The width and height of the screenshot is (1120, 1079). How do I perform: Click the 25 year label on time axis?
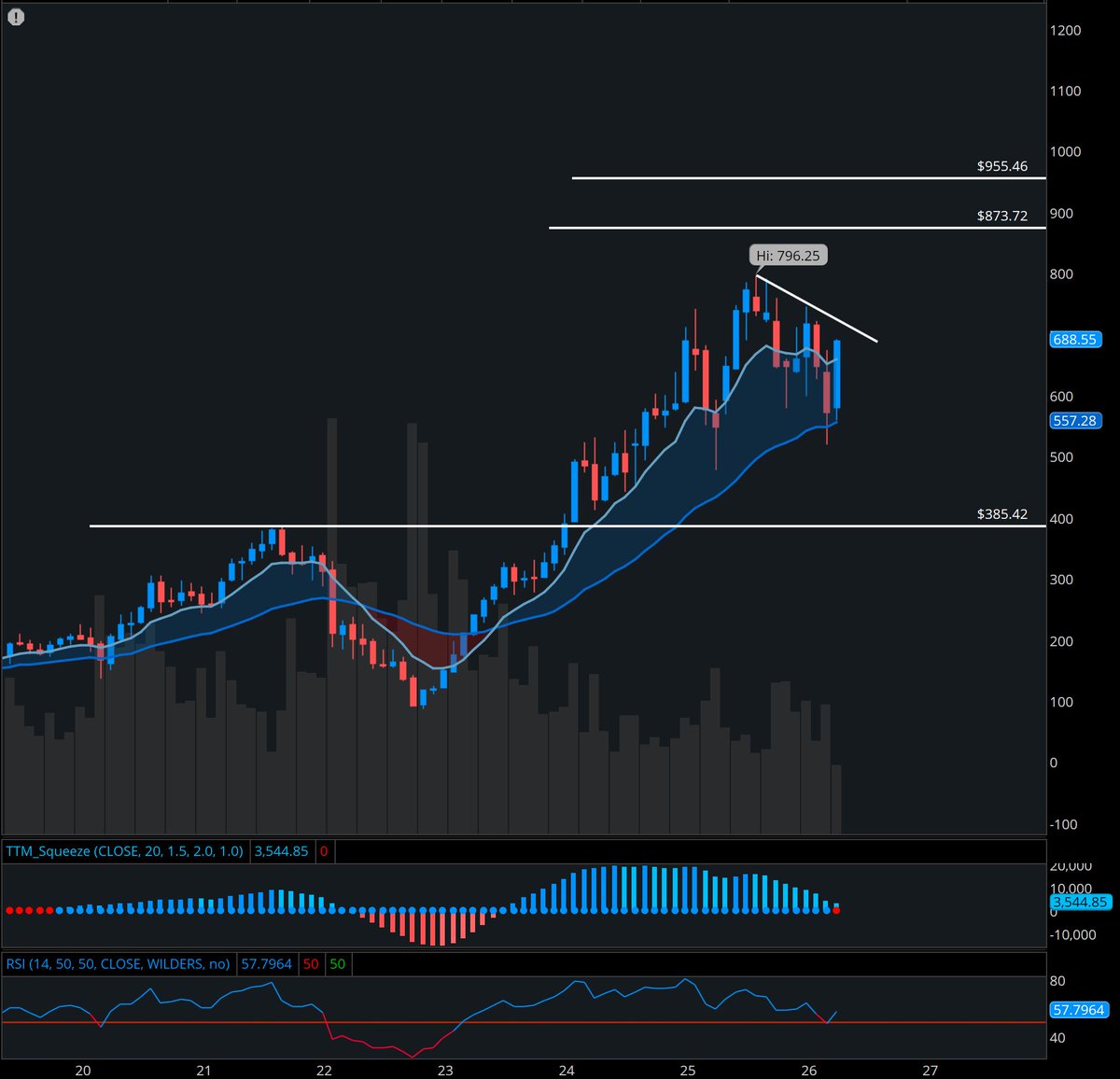688,1071
